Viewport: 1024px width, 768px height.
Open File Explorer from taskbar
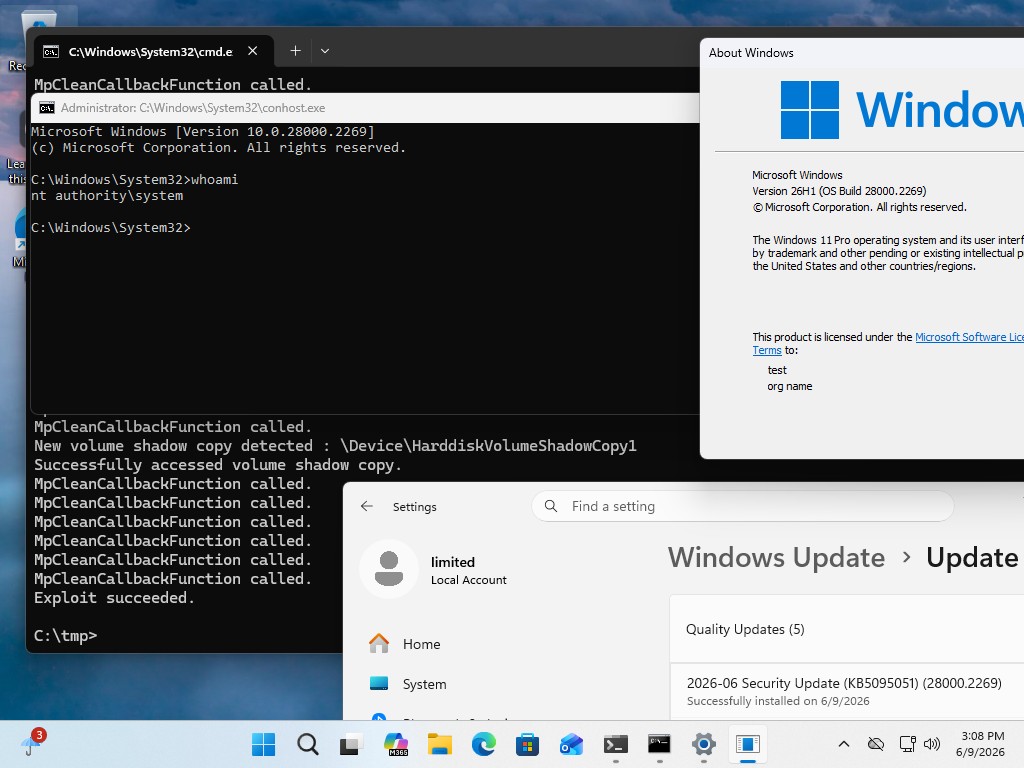439,744
